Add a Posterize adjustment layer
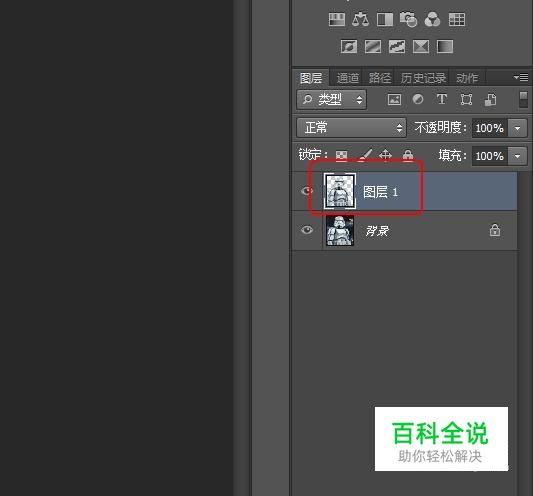 coord(373,46)
